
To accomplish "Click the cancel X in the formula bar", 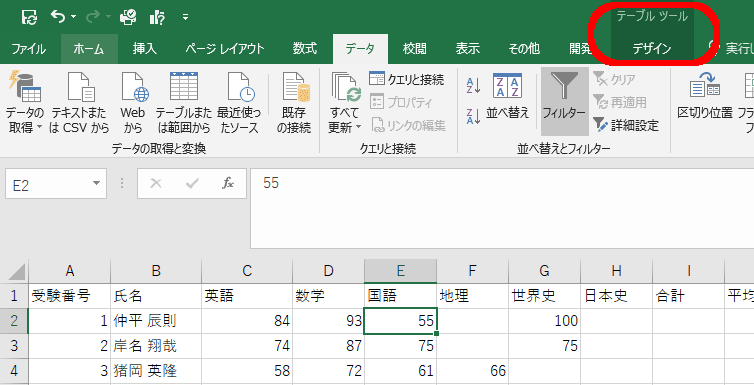I will coord(156,183).
